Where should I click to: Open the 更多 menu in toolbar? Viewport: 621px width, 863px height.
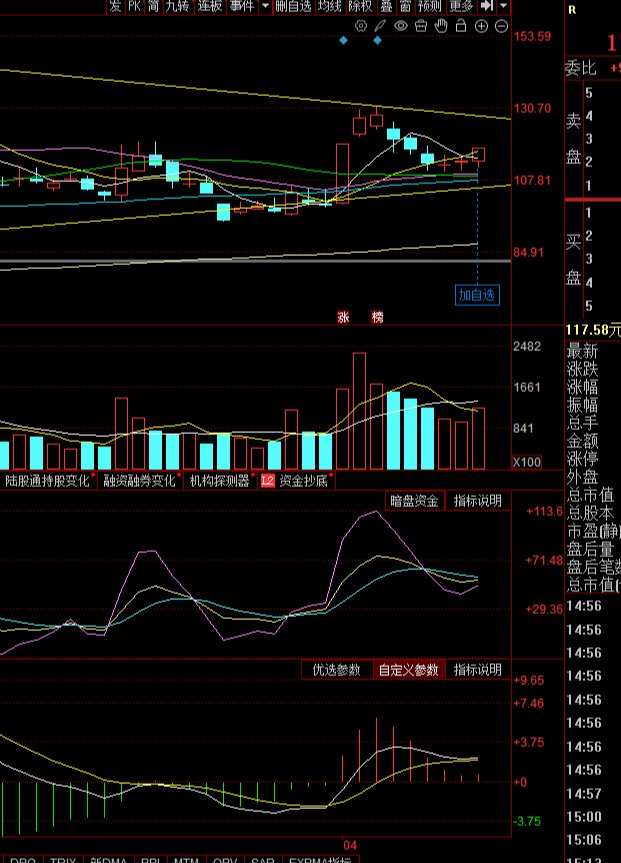pos(461,6)
